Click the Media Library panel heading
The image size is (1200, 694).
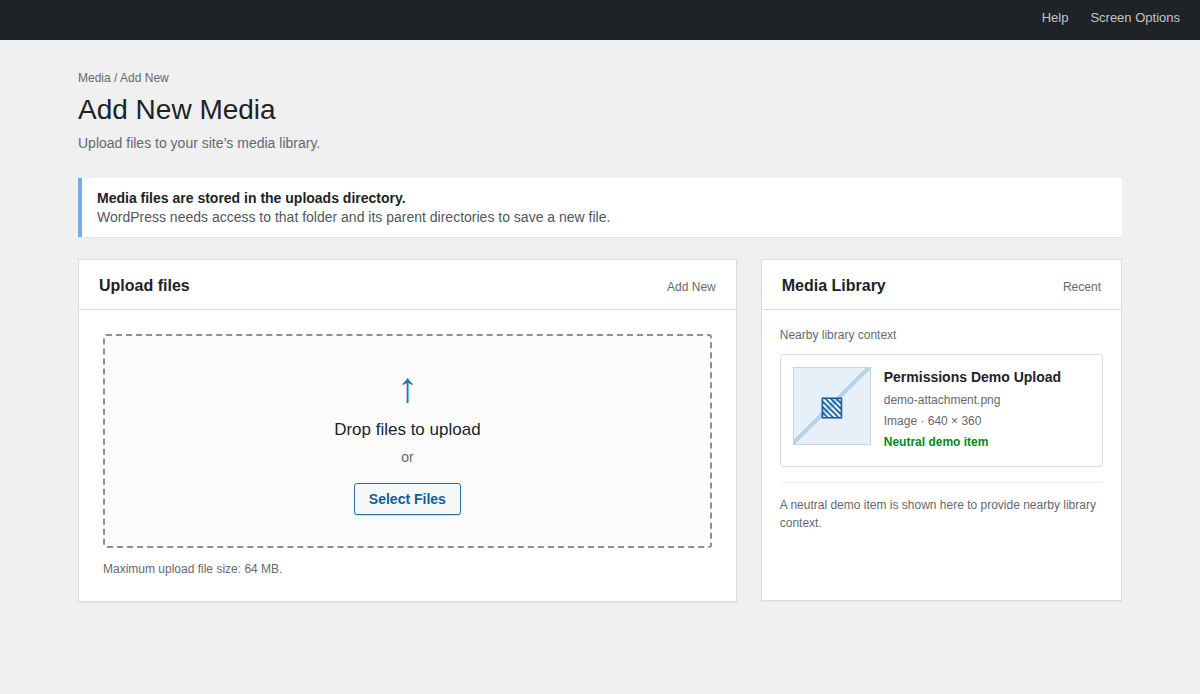(x=834, y=286)
